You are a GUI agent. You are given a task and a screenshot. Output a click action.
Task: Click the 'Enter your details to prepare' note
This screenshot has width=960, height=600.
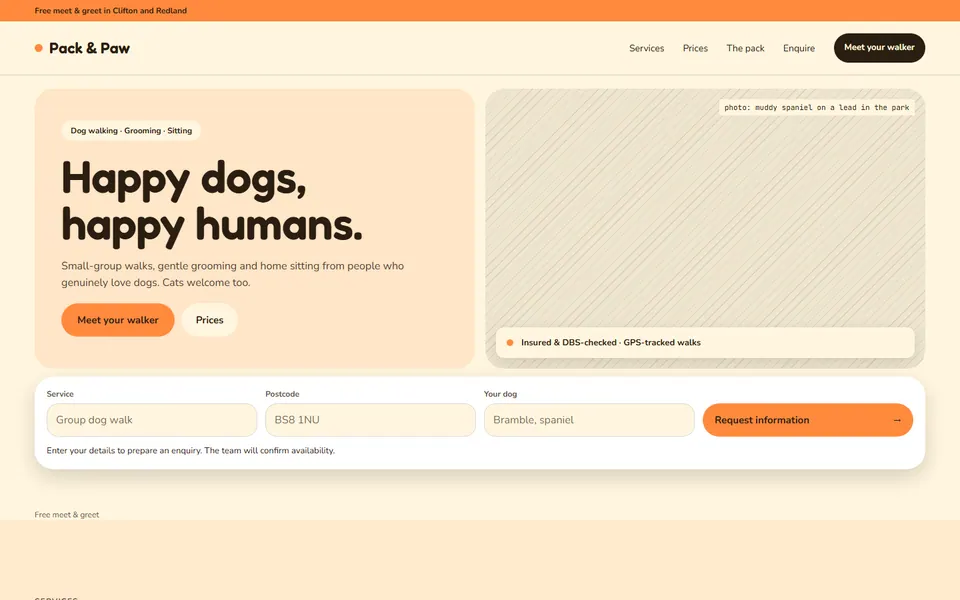coord(190,451)
